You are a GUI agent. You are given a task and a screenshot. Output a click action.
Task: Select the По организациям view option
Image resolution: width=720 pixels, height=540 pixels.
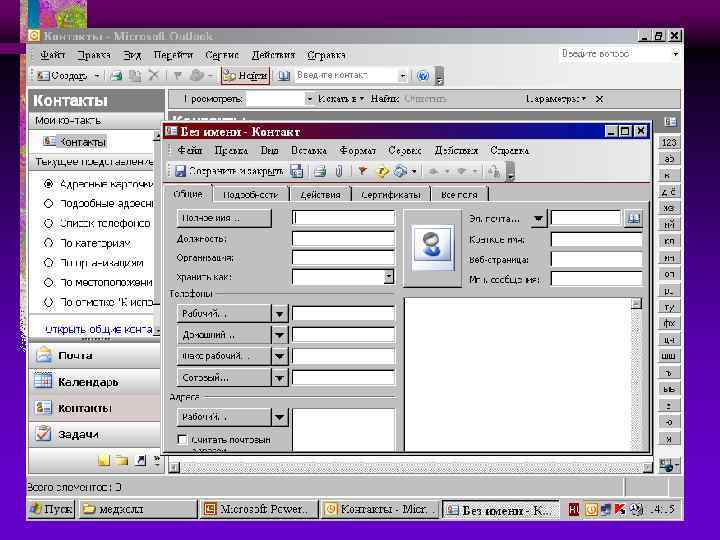[x=93, y=263]
